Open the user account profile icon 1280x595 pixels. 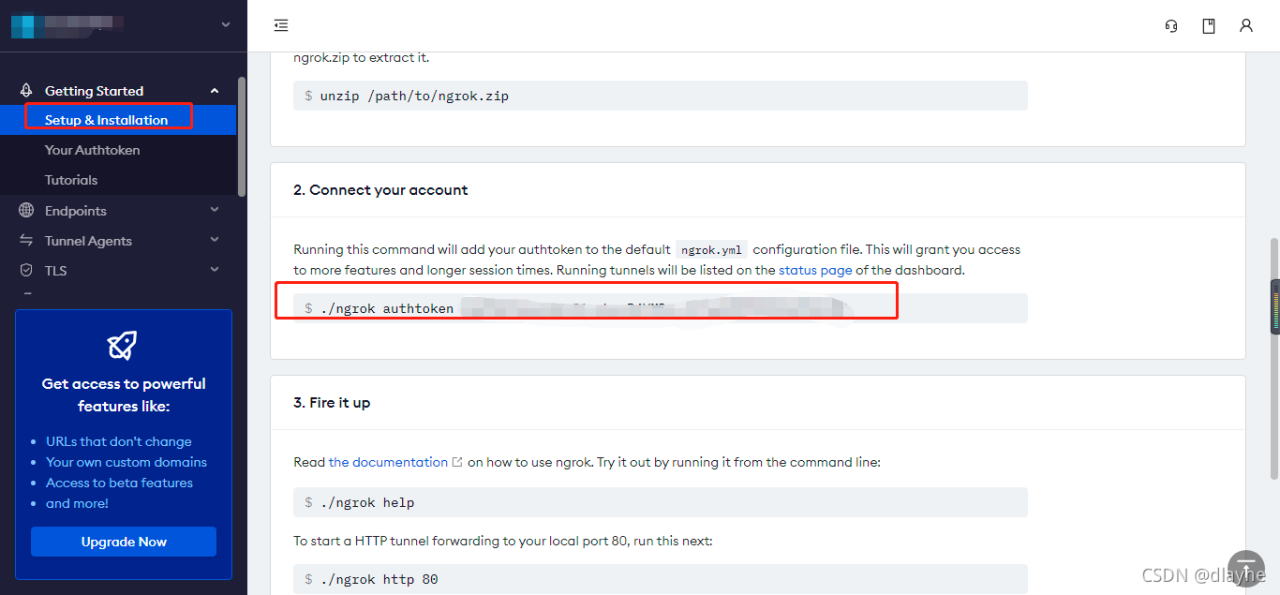pos(1246,26)
